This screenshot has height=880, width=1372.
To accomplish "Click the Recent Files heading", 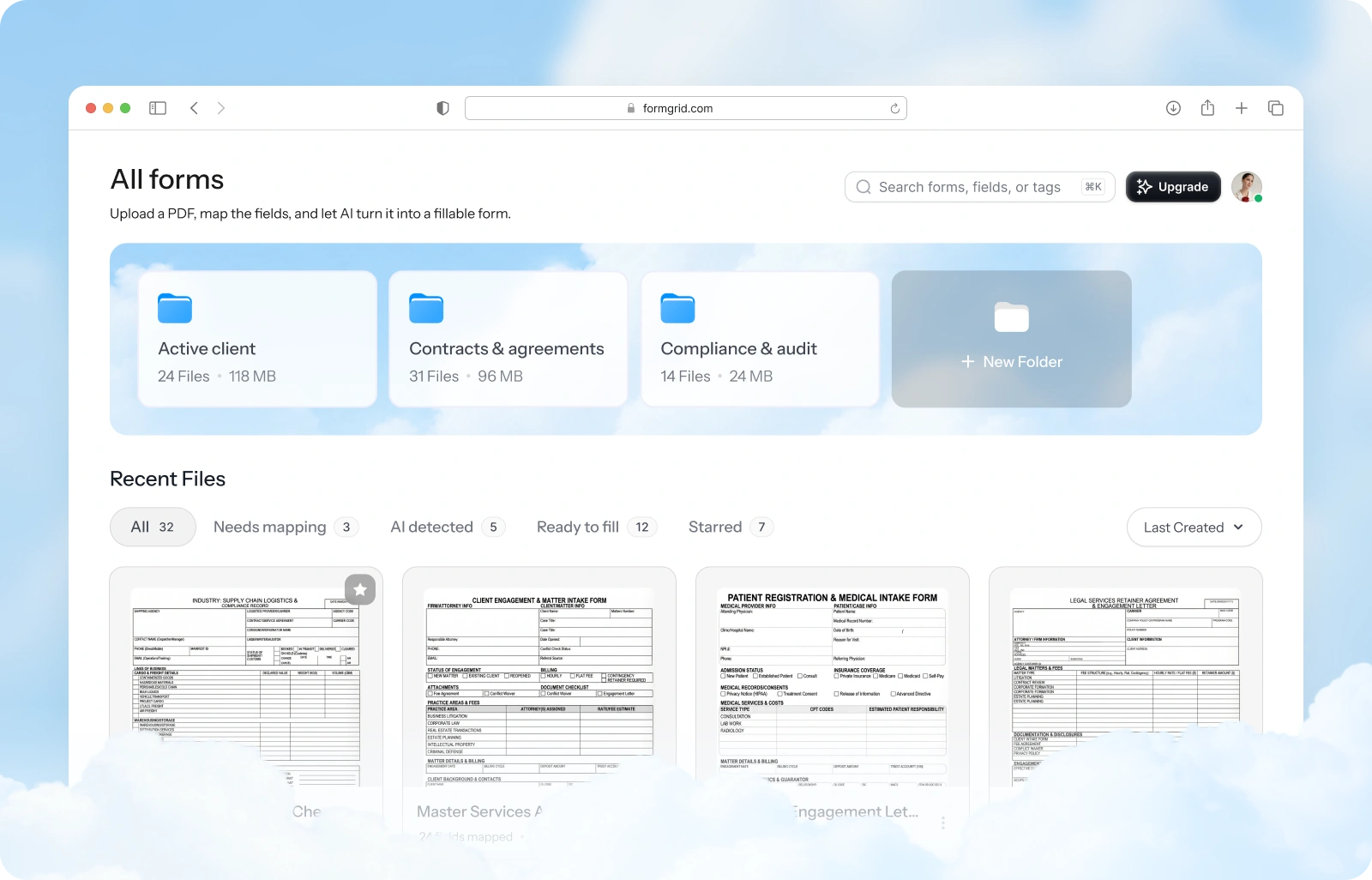I will [x=168, y=479].
